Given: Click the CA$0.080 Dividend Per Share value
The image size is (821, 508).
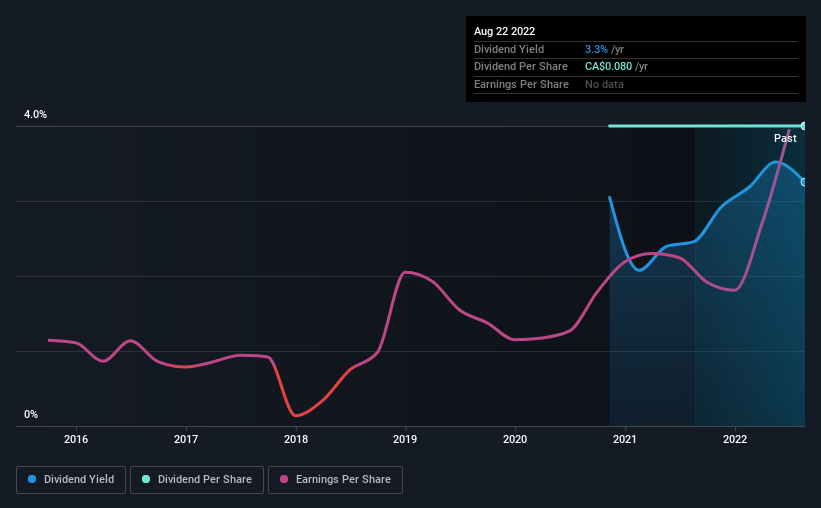Looking at the screenshot, I should click(608, 67).
